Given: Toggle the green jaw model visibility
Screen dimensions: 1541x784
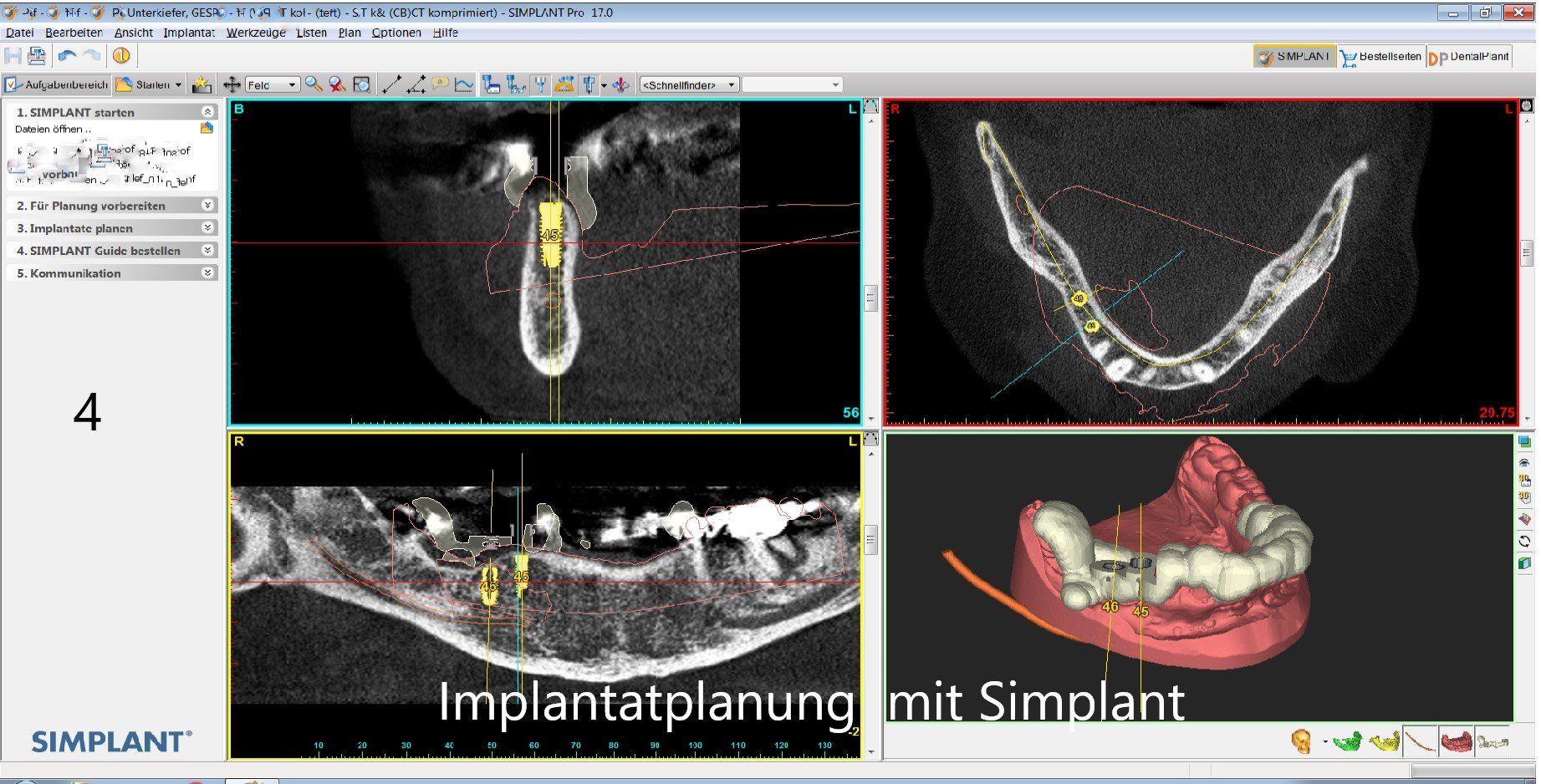Looking at the screenshot, I should pyautogui.click(x=1346, y=741).
